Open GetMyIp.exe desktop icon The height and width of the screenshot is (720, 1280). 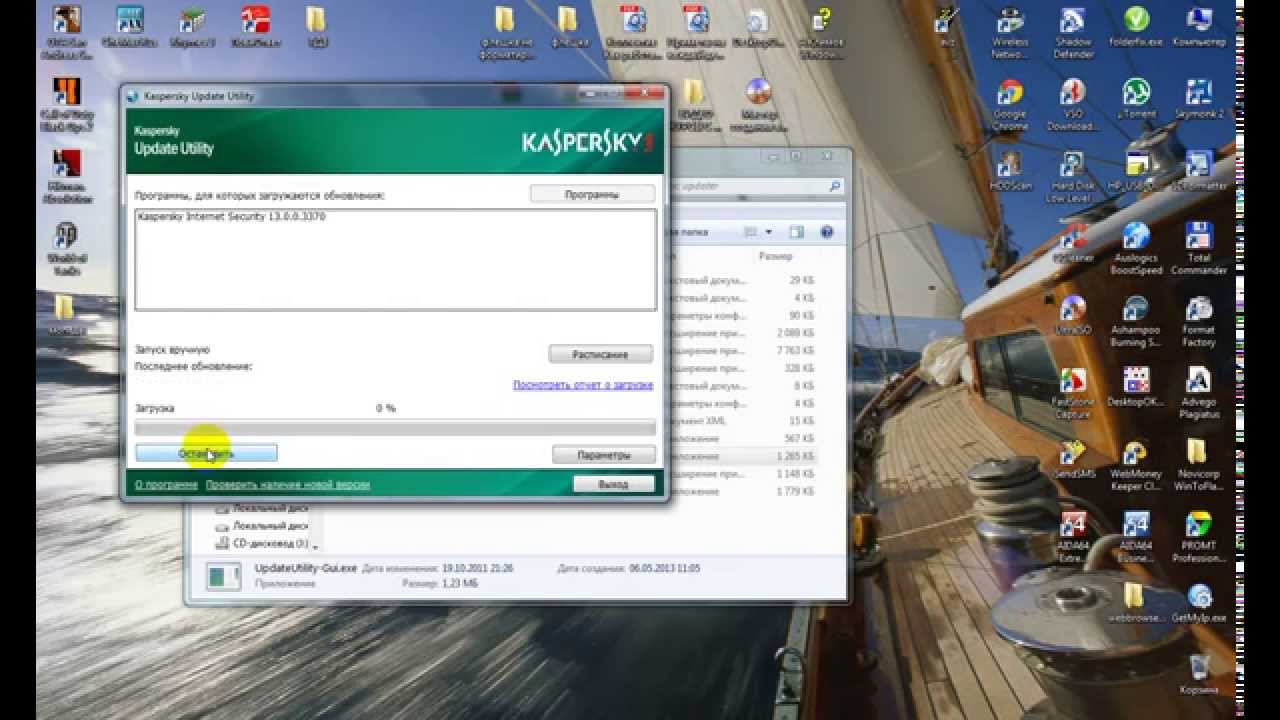pos(1198,603)
